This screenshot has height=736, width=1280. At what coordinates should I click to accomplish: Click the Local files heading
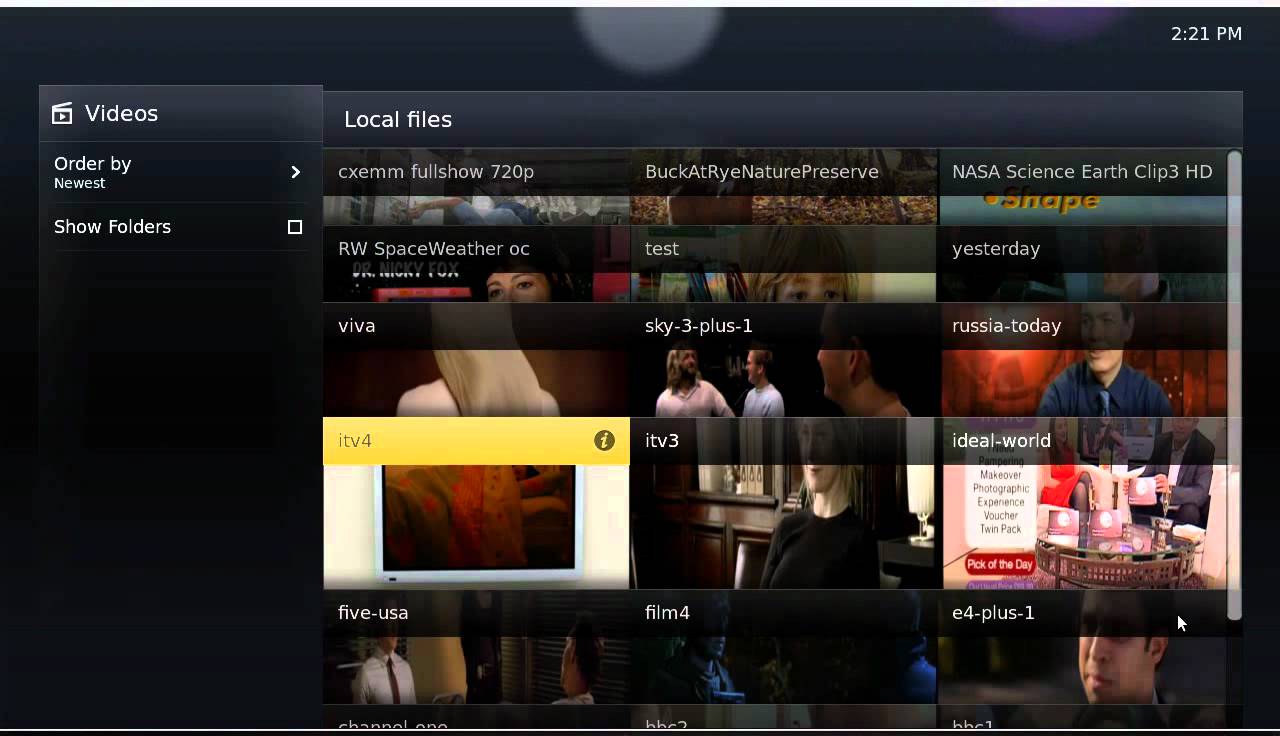coord(398,120)
